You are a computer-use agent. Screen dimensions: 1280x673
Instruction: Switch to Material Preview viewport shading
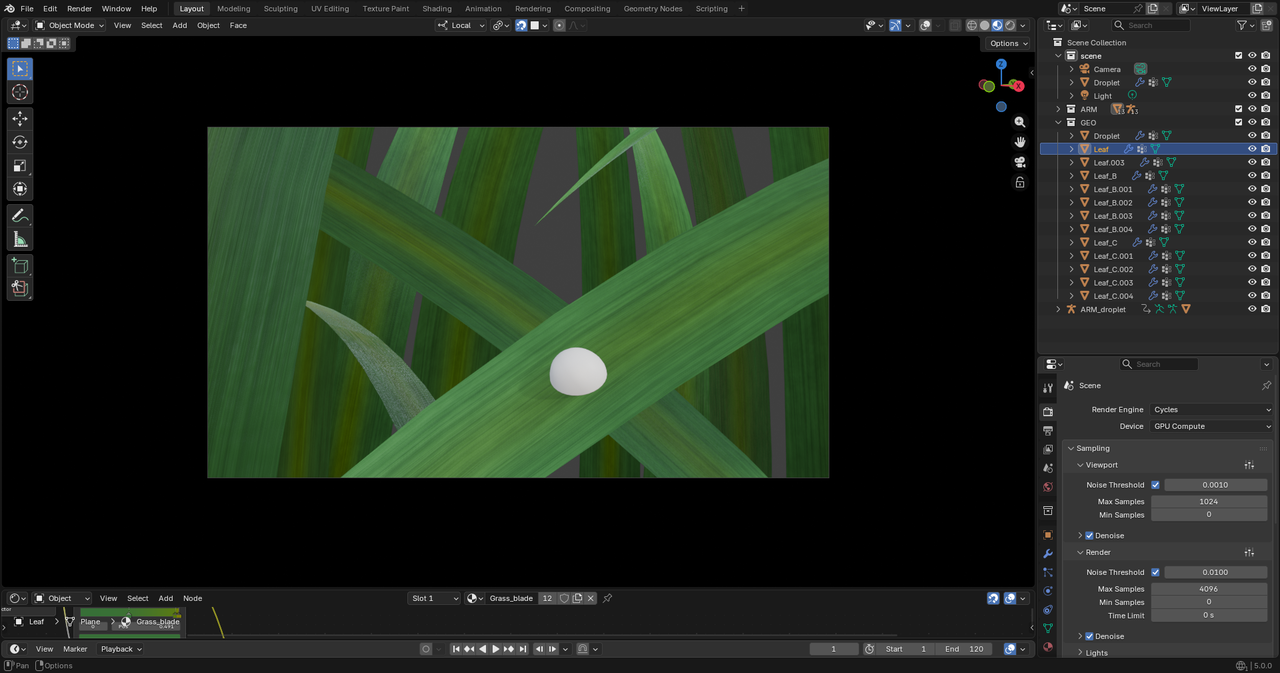[x=997, y=25]
